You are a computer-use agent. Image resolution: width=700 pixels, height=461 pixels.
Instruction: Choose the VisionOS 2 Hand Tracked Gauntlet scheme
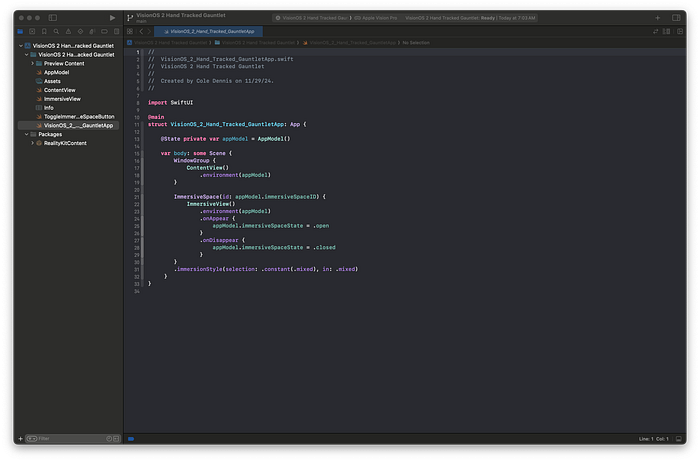pyautogui.click(x=311, y=18)
